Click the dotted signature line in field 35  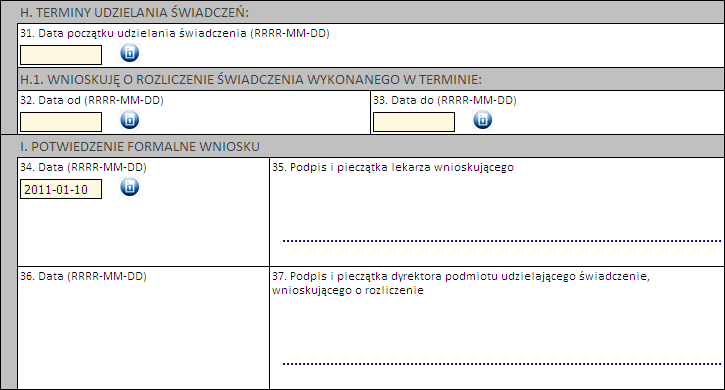click(502, 241)
